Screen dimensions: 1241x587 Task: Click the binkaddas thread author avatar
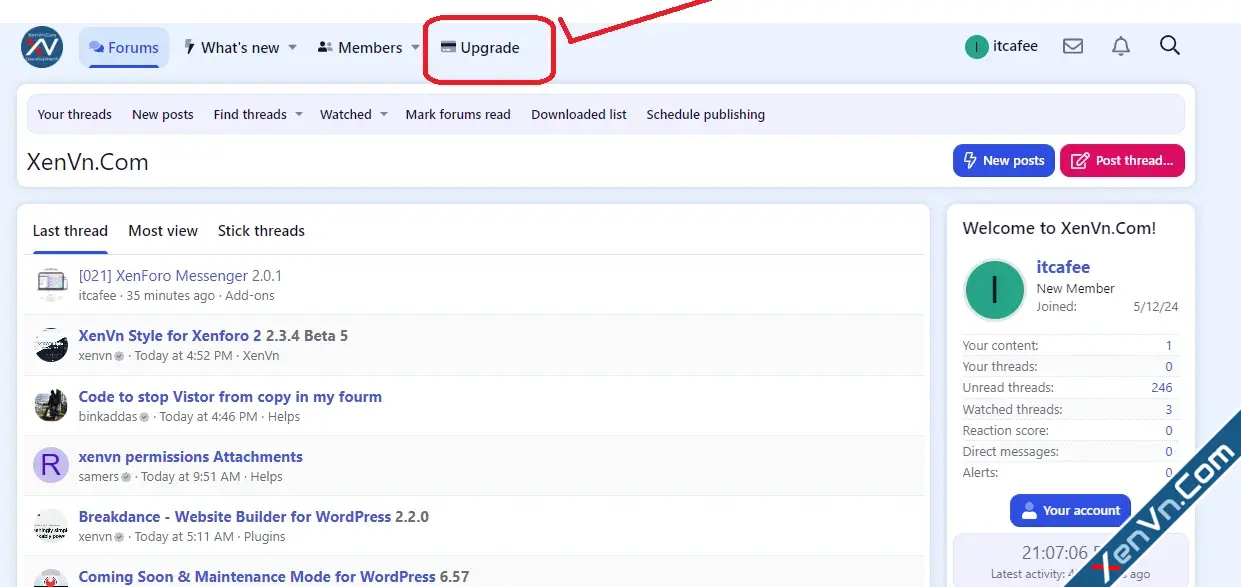(x=51, y=405)
